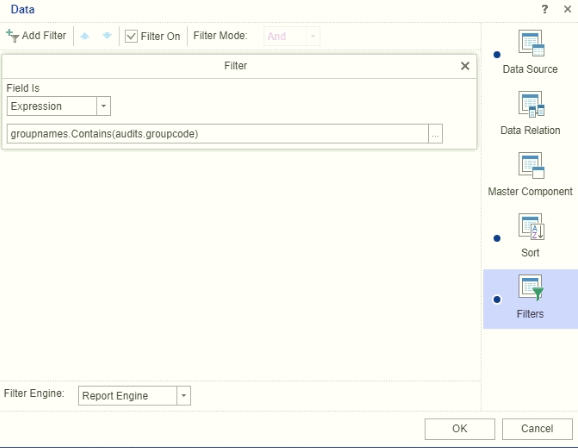This screenshot has width=578, height=448.
Task: Click the help question mark icon
Action: click(544, 9)
